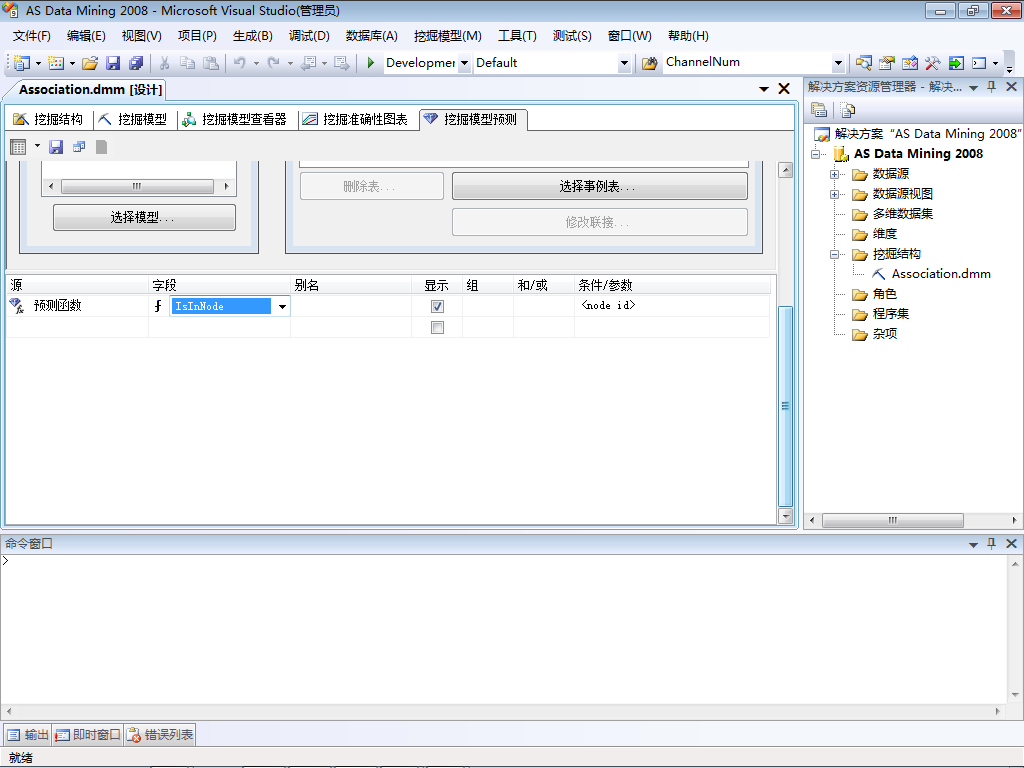Switch to the 挖掘模型 tab
Screen dimensions: 1024x768
133,119
